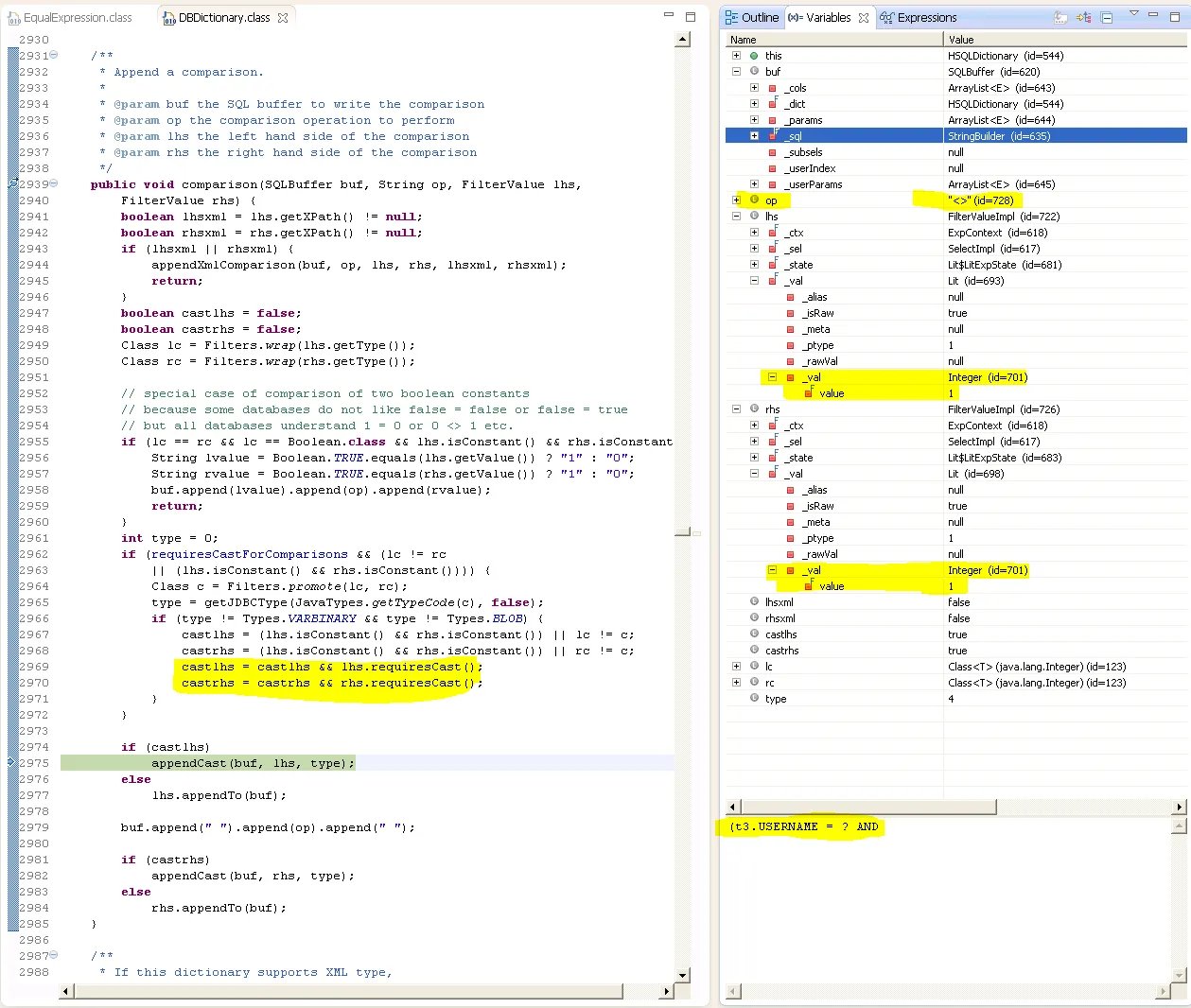The width and height of the screenshot is (1191, 1008).
Task: Click the Show Type Names icon
Action: click(1061, 18)
